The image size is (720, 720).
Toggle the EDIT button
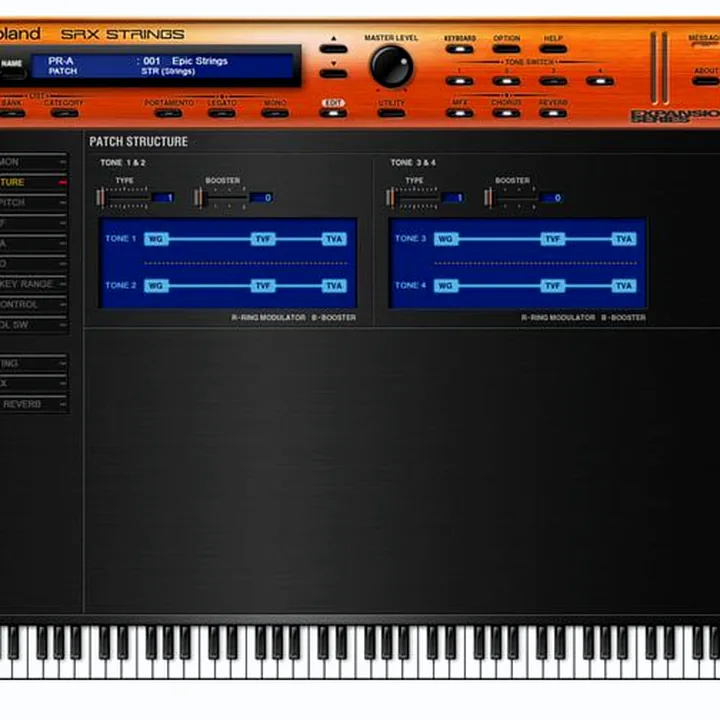(333, 113)
